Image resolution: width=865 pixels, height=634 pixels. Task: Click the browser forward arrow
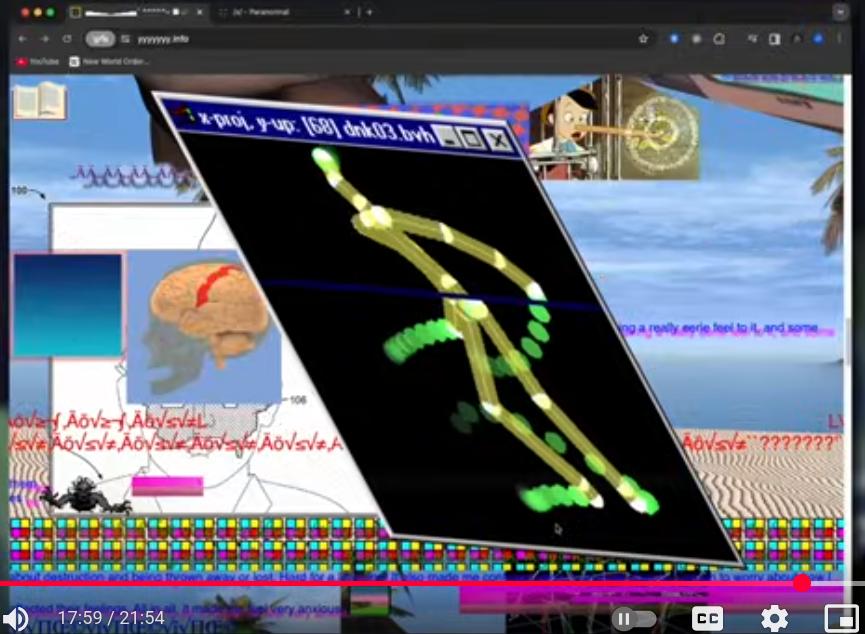point(45,39)
